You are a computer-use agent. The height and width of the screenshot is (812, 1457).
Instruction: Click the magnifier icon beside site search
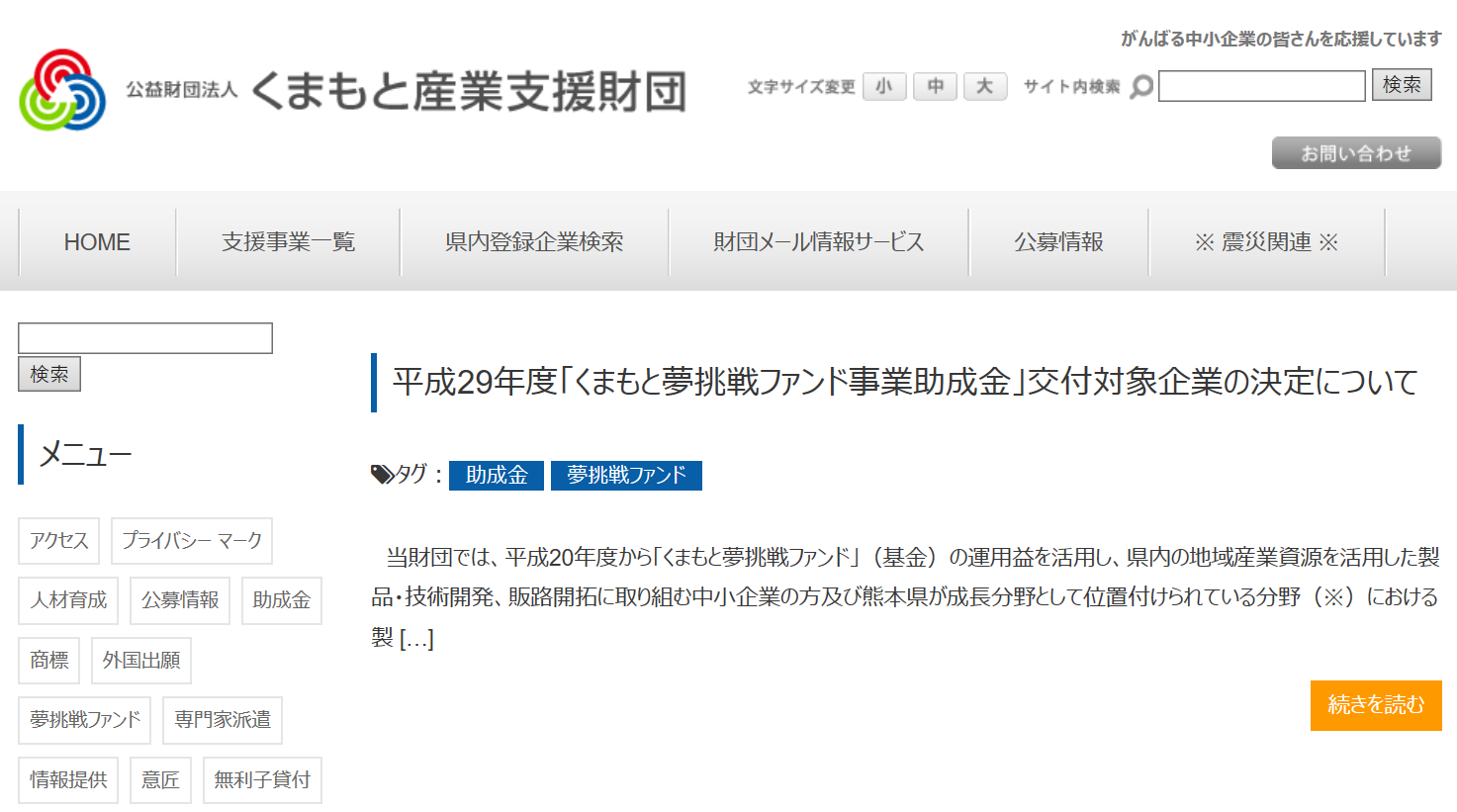point(1141,87)
